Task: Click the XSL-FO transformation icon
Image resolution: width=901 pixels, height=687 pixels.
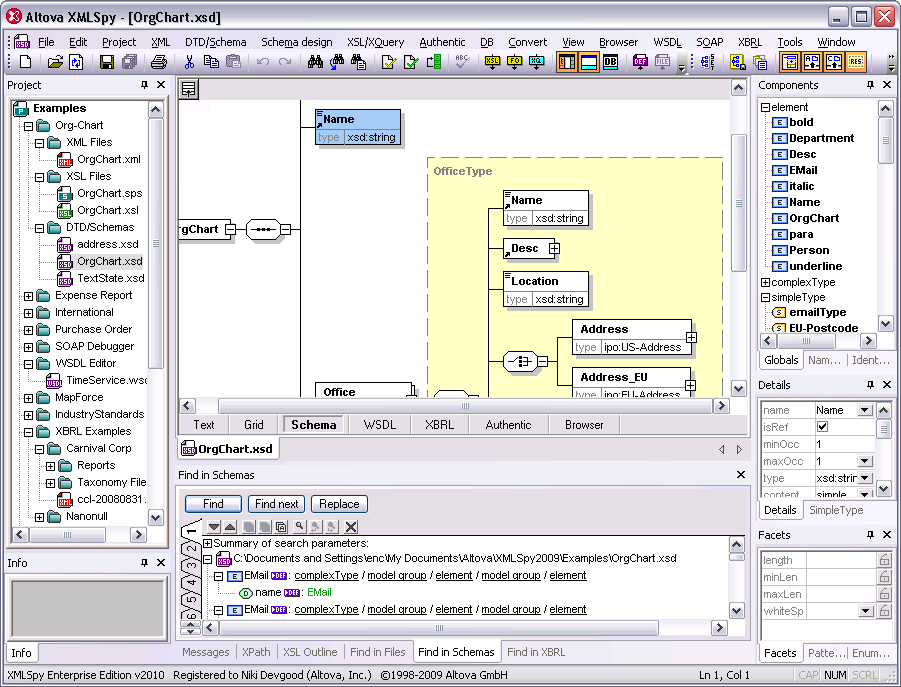Action: [x=514, y=62]
